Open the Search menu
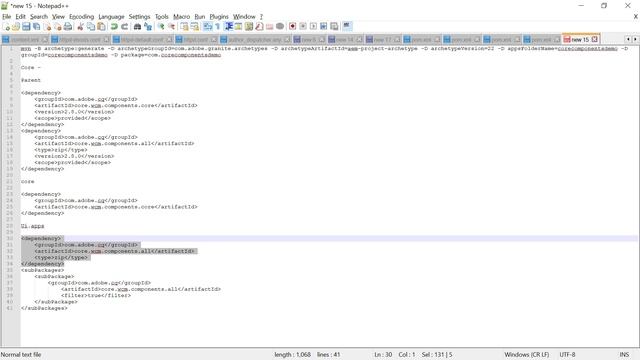 tap(39, 17)
